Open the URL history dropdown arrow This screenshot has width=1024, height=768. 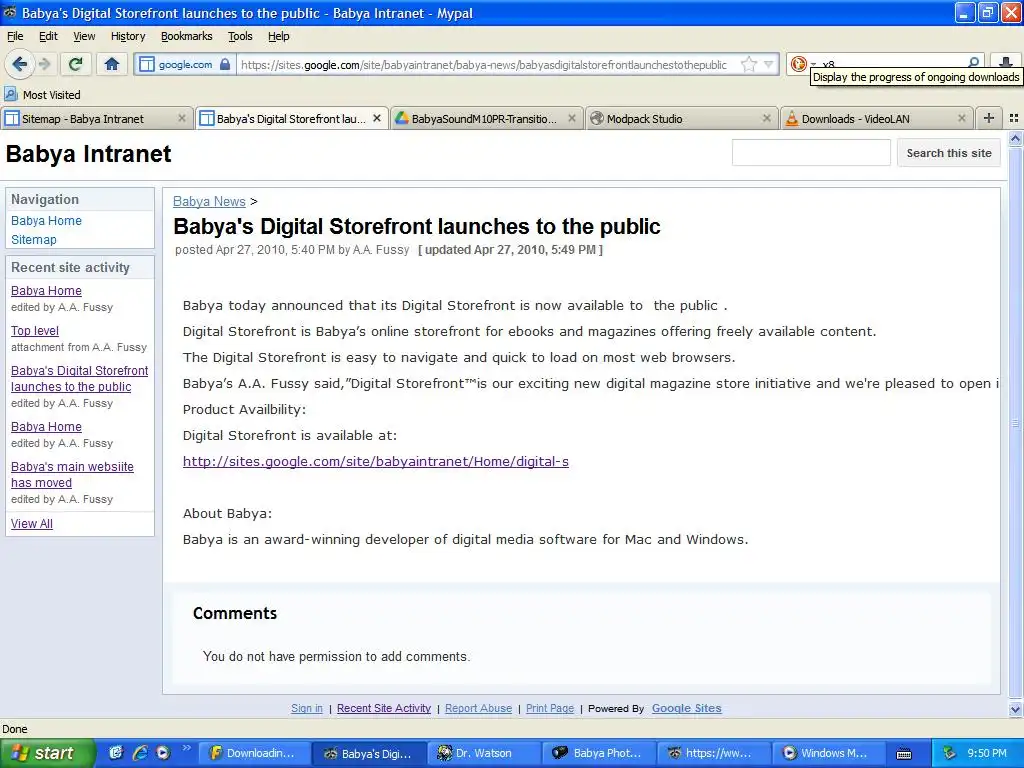[769, 64]
